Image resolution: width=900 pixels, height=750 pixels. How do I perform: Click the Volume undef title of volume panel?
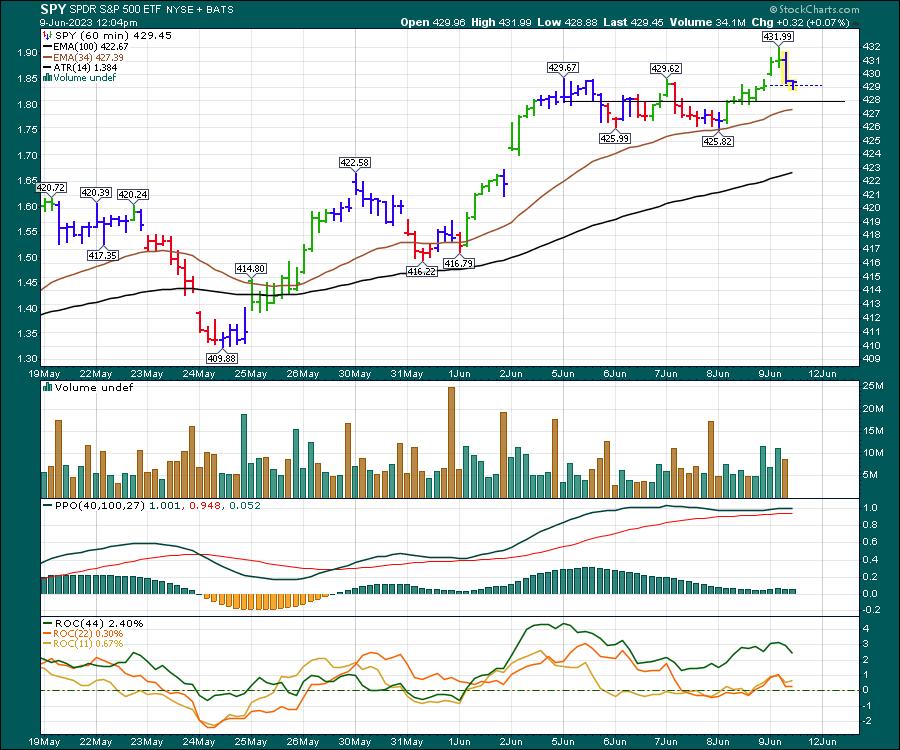click(x=88, y=387)
